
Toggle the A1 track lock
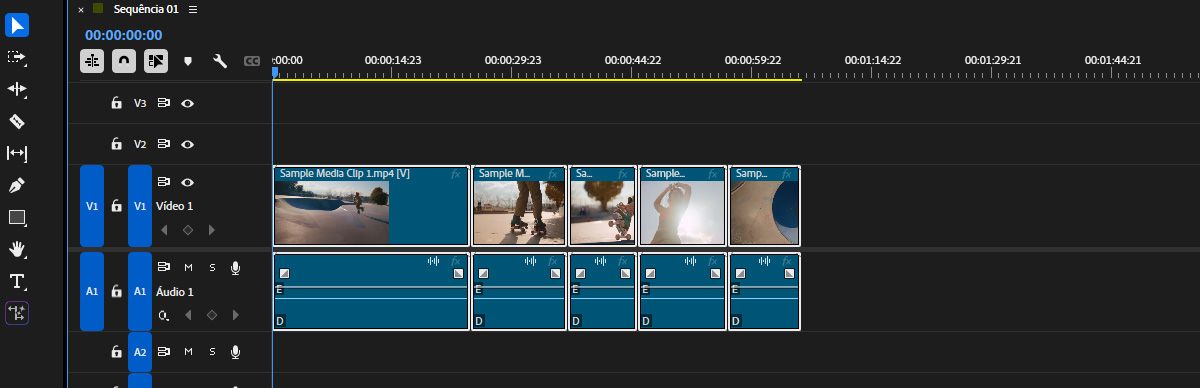116,291
